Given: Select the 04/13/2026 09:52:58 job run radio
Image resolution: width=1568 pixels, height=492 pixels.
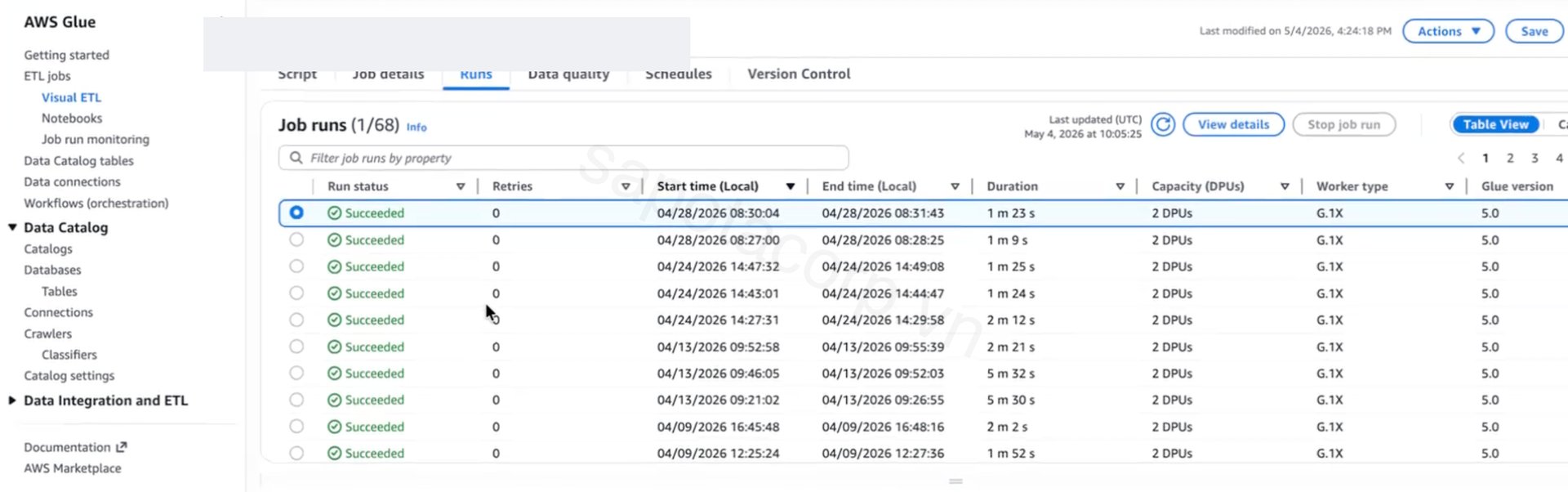Looking at the screenshot, I should [x=296, y=347].
